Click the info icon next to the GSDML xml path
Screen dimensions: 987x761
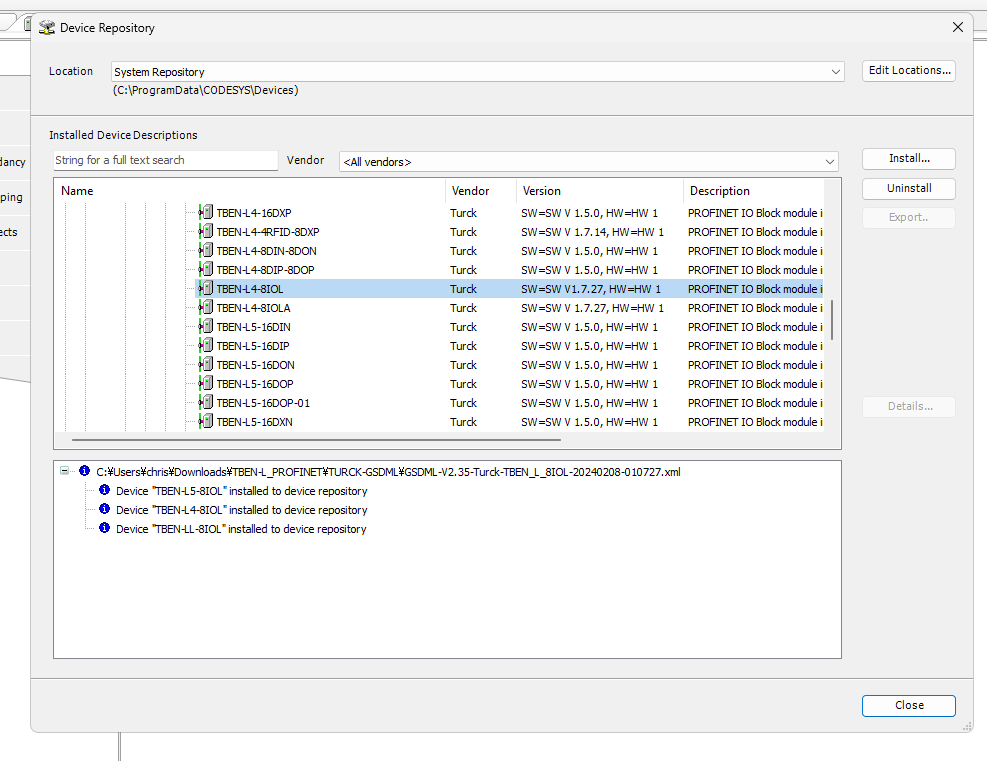pyautogui.click(x=84, y=471)
